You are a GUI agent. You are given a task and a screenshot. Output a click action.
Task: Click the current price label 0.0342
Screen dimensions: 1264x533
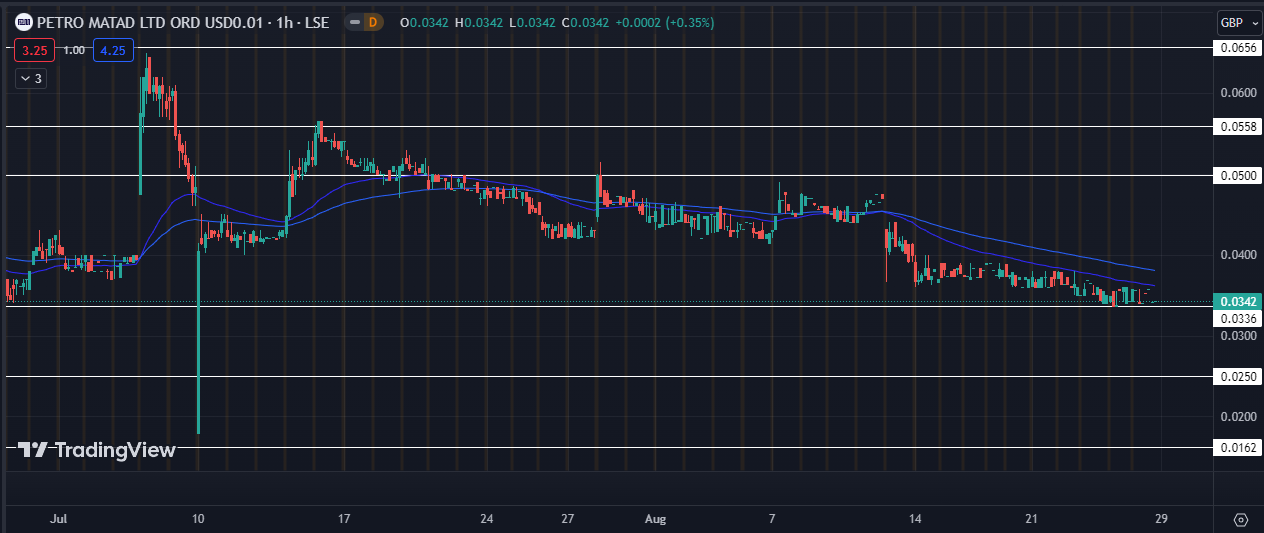point(1237,301)
